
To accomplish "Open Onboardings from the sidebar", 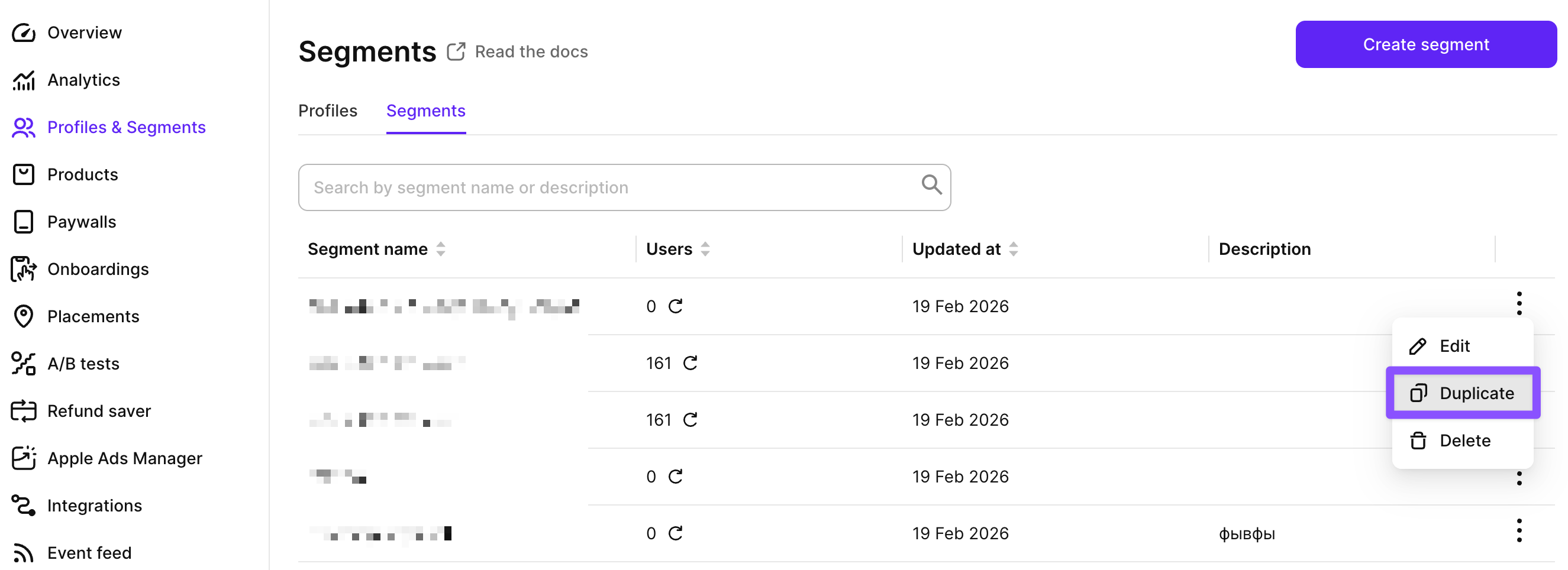I will [x=98, y=269].
